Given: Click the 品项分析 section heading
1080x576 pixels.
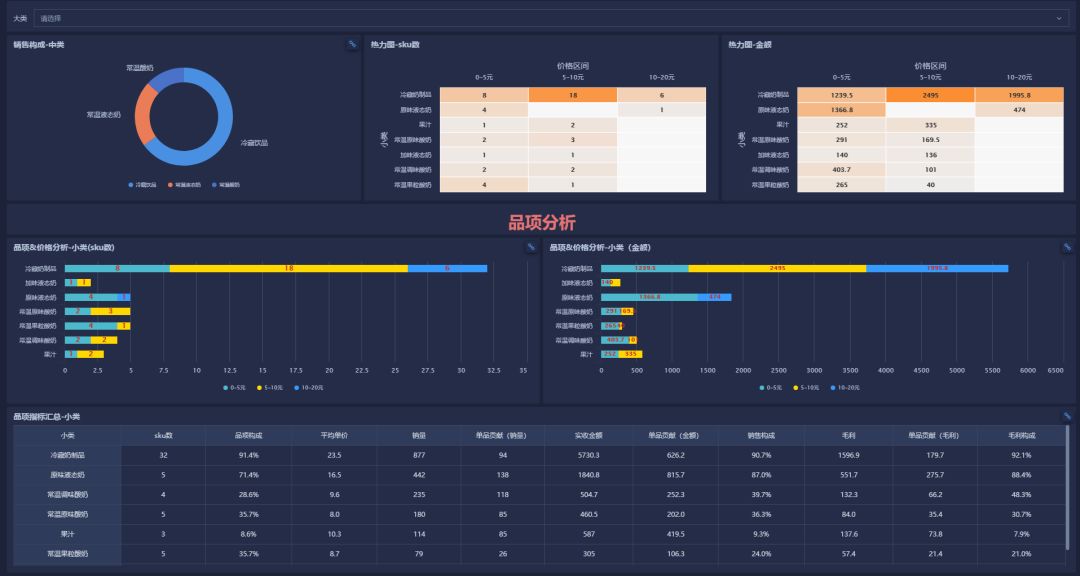Looking at the screenshot, I should click(x=541, y=222).
